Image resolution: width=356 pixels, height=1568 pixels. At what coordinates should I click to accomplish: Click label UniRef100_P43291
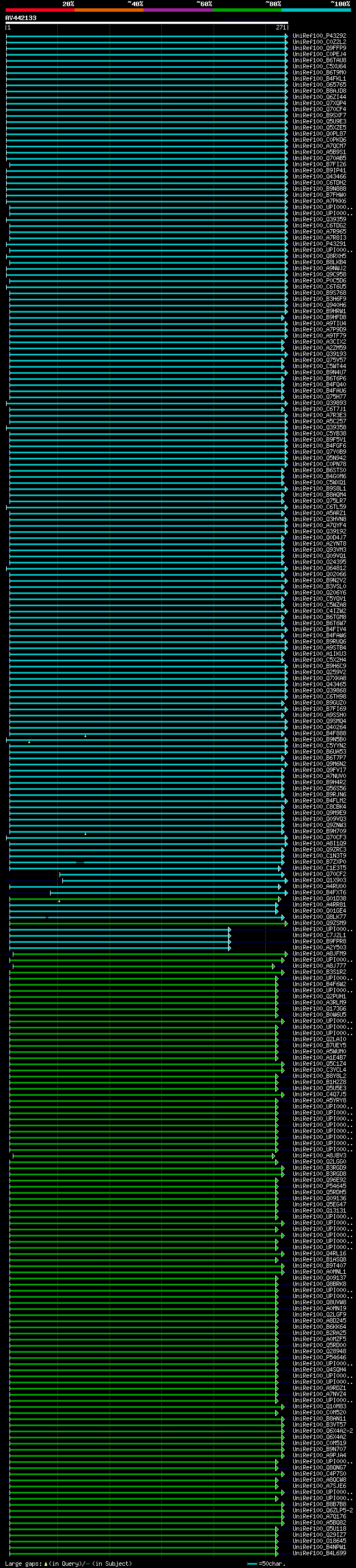[x=319, y=244]
